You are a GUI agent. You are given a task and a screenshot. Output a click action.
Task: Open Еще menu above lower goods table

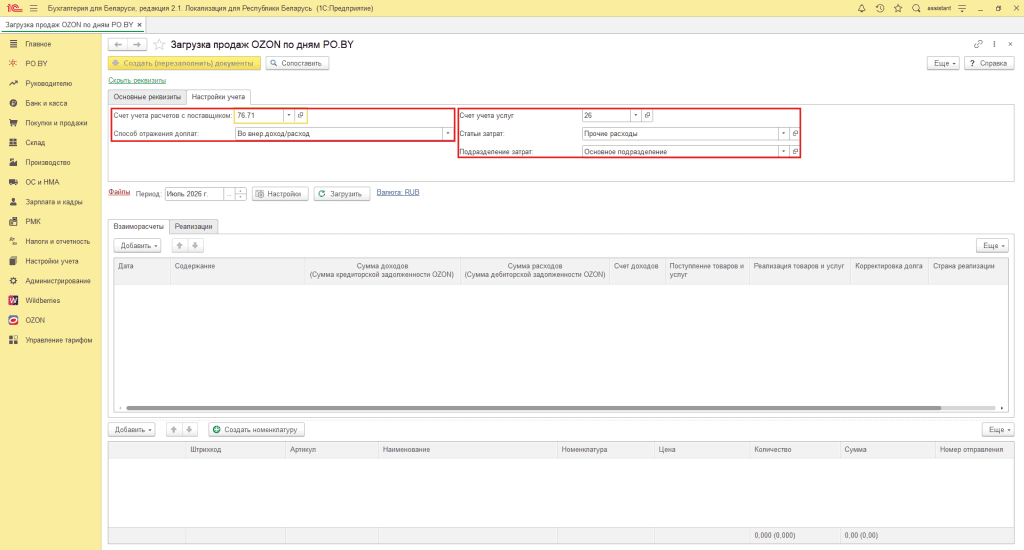click(x=998, y=430)
